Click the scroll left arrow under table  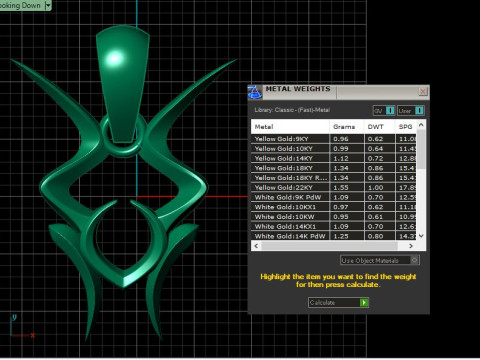[256, 246]
